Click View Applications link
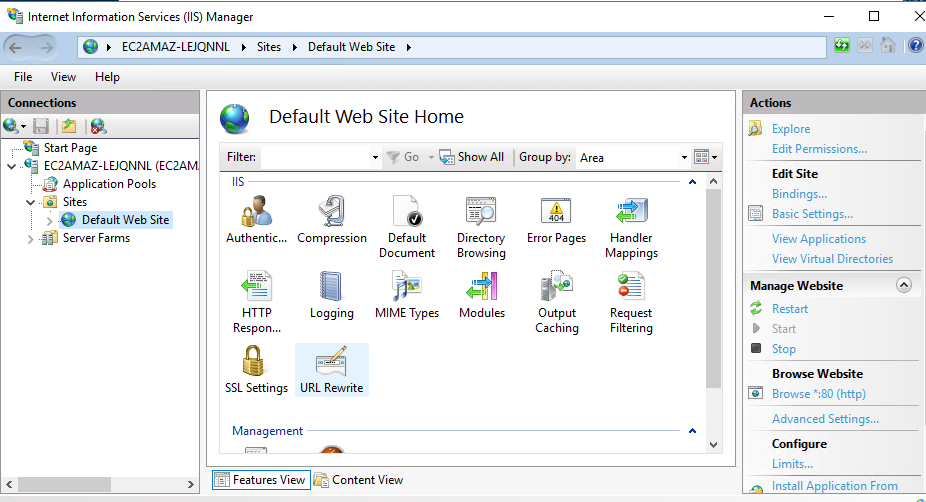926x502 pixels. point(819,239)
